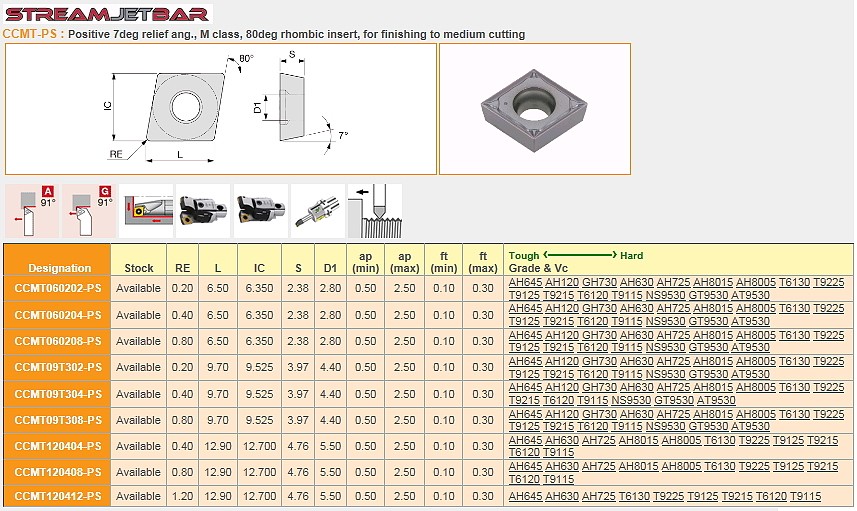
Task: Click the 12.700 IC value for CCMT120404-PS
Action: click(x=260, y=446)
